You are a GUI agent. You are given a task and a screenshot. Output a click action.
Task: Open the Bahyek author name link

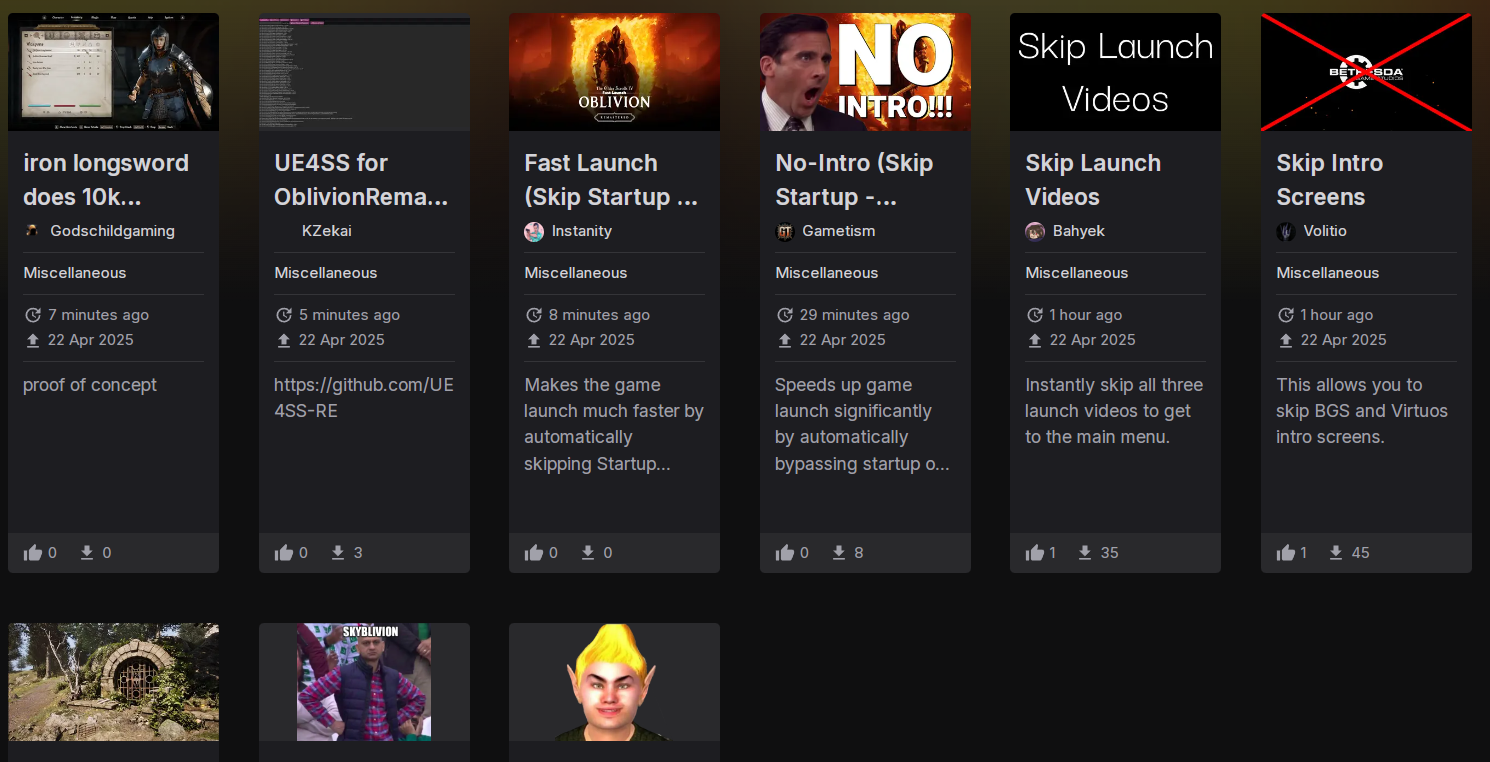tap(1078, 231)
